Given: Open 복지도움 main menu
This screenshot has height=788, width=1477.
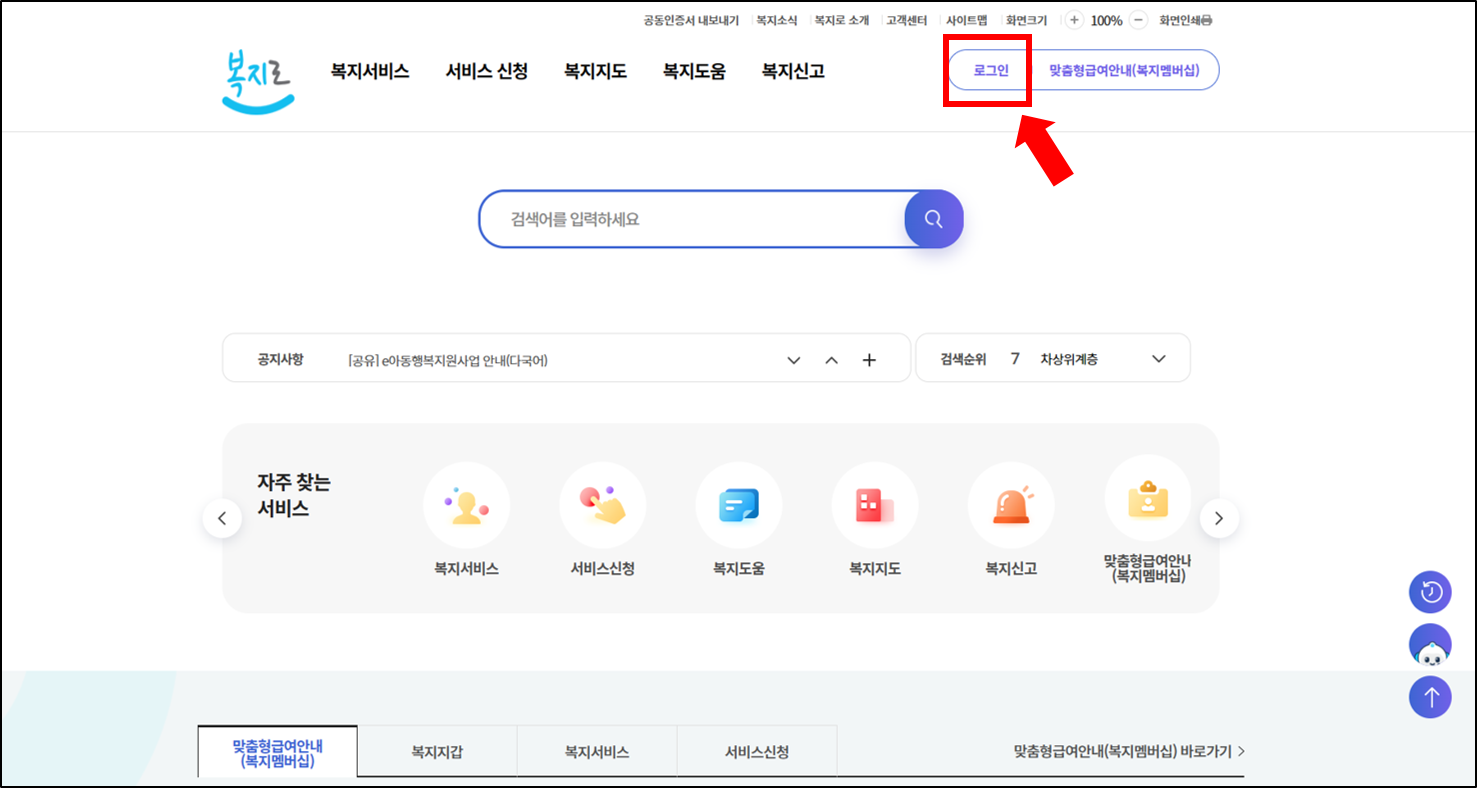Looking at the screenshot, I should pos(694,71).
